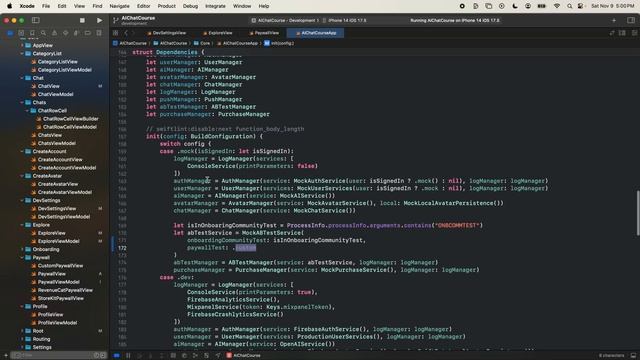Open CustomPaywallView file
The height and width of the screenshot is (360, 640).
click(x=60, y=266)
